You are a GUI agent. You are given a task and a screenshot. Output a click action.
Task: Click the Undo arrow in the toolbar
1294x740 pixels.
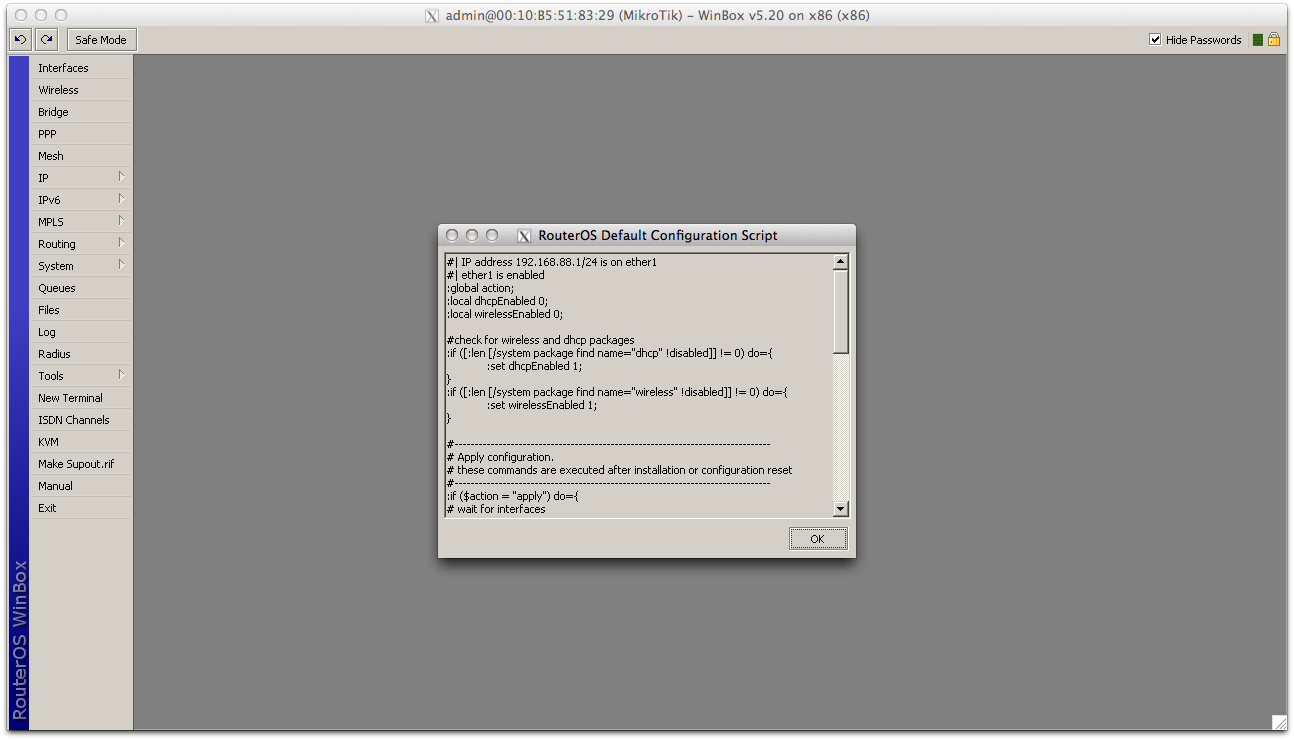[20, 40]
